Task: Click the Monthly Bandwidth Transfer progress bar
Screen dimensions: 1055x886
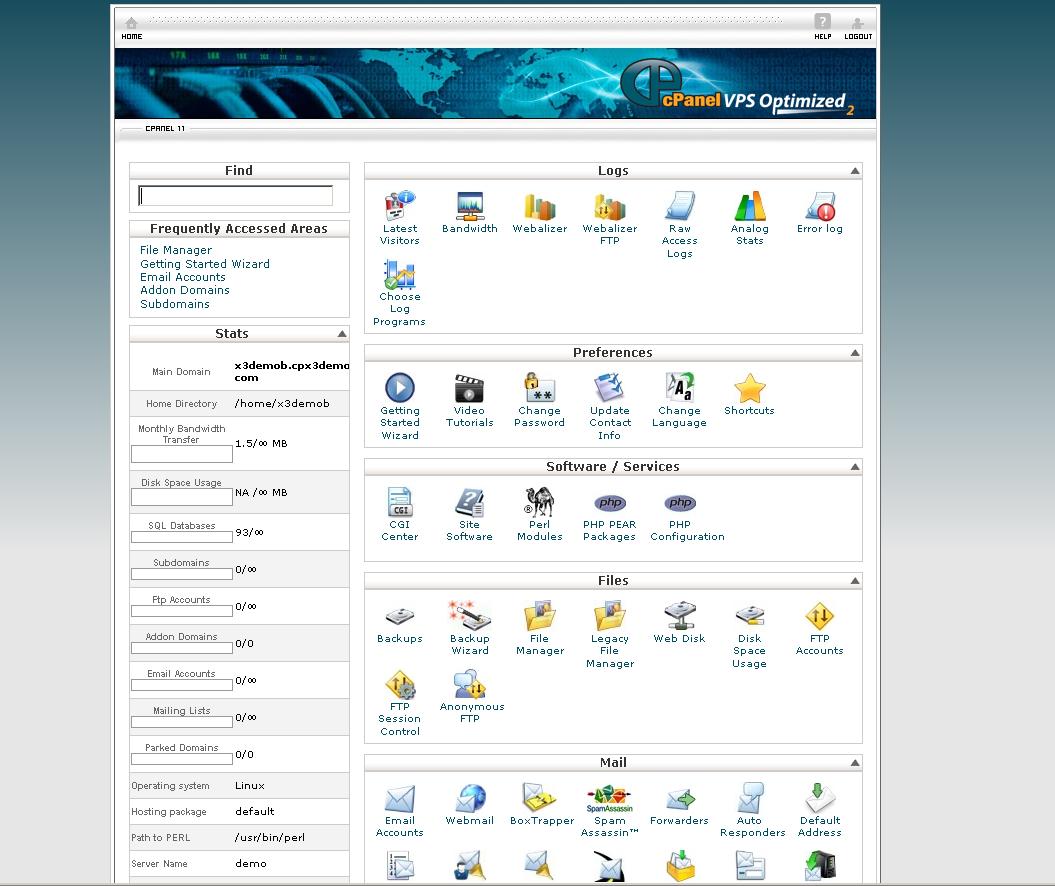Action: [x=182, y=454]
